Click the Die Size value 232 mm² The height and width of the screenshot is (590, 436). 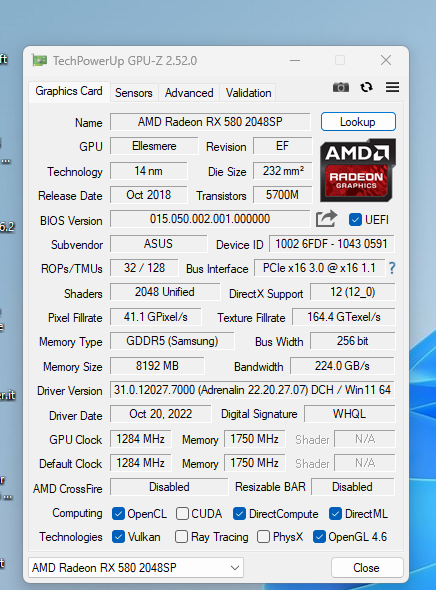(x=283, y=171)
